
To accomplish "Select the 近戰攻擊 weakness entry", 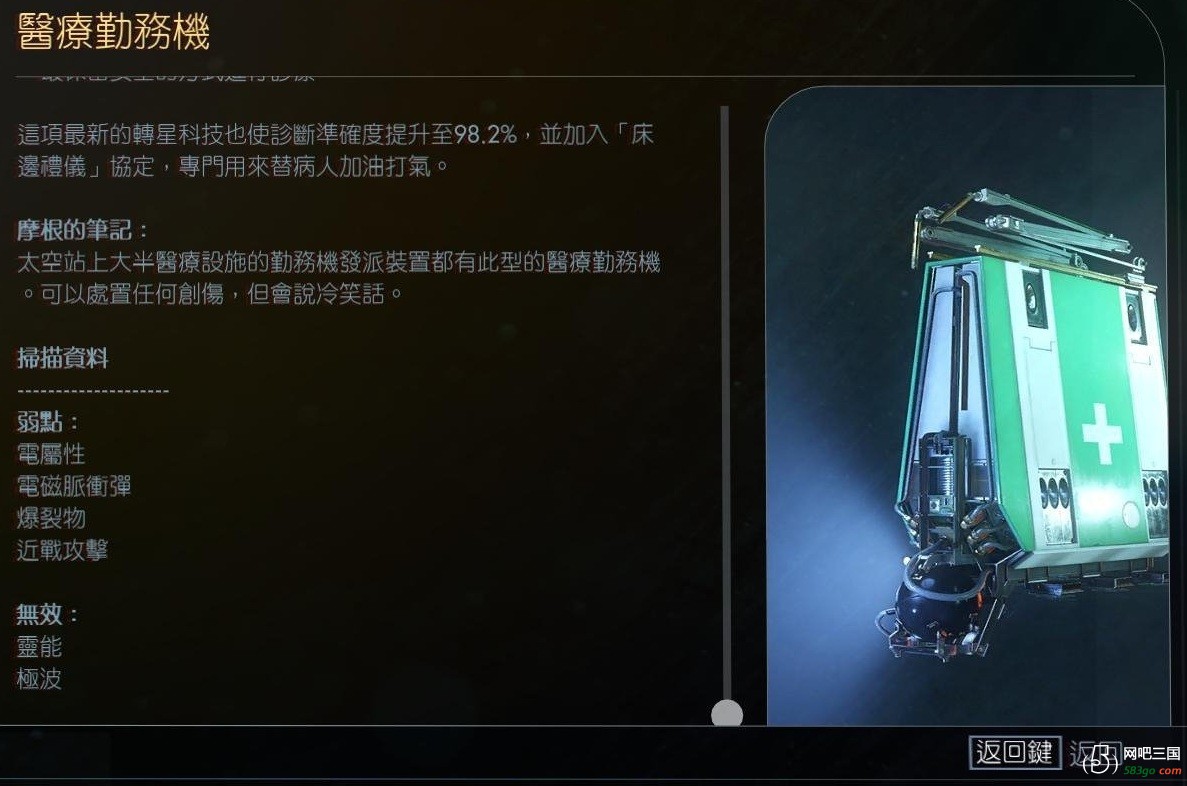I will pyautogui.click(x=62, y=550).
